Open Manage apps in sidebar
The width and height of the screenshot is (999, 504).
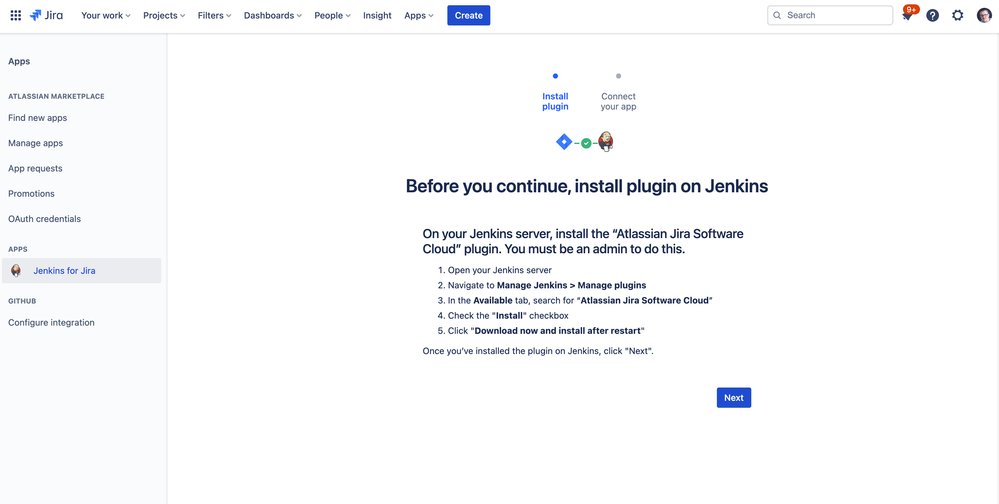point(36,143)
